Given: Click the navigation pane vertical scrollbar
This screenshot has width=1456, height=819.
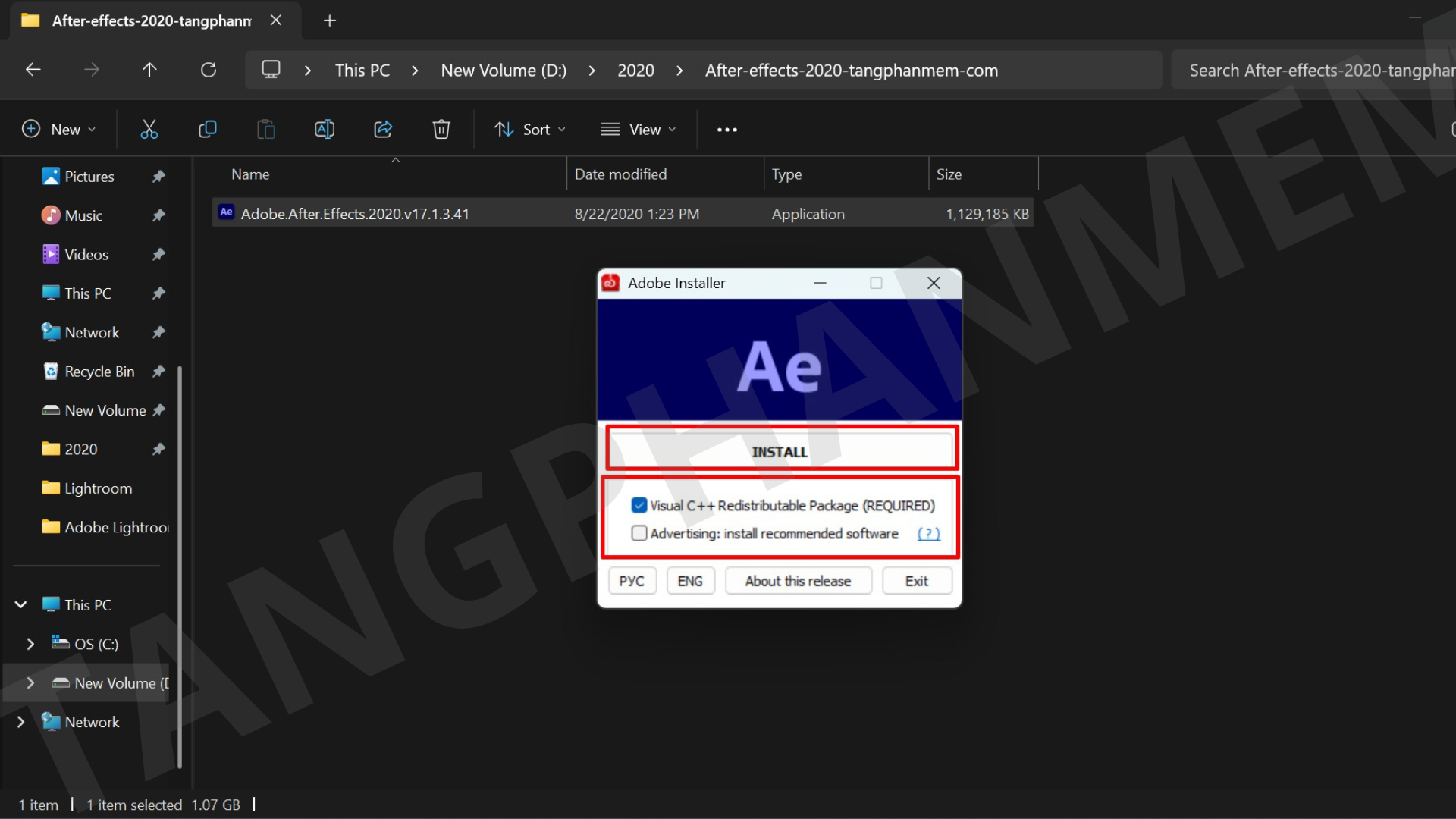Looking at the screenshot, I should [180, 566].
